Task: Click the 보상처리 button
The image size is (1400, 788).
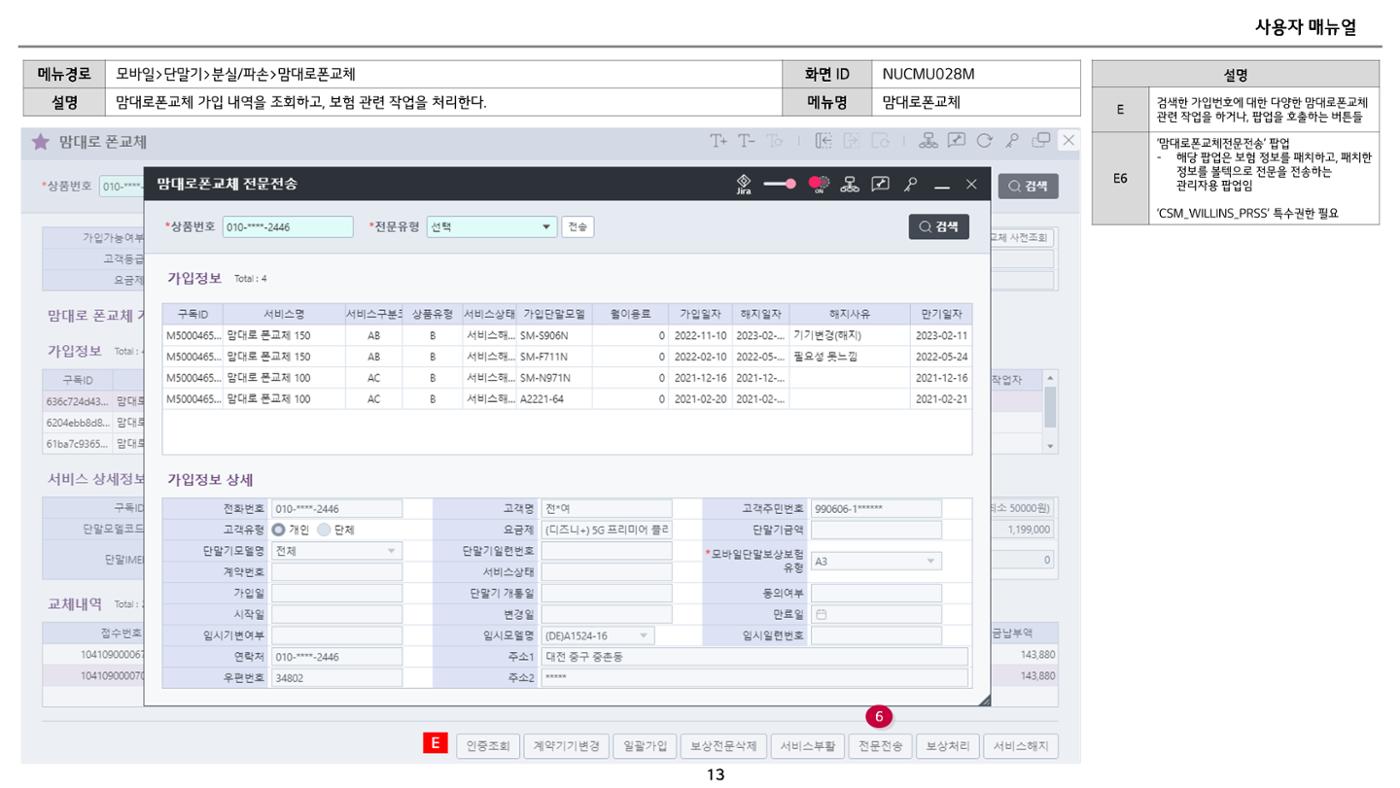Action: [947, 745]
